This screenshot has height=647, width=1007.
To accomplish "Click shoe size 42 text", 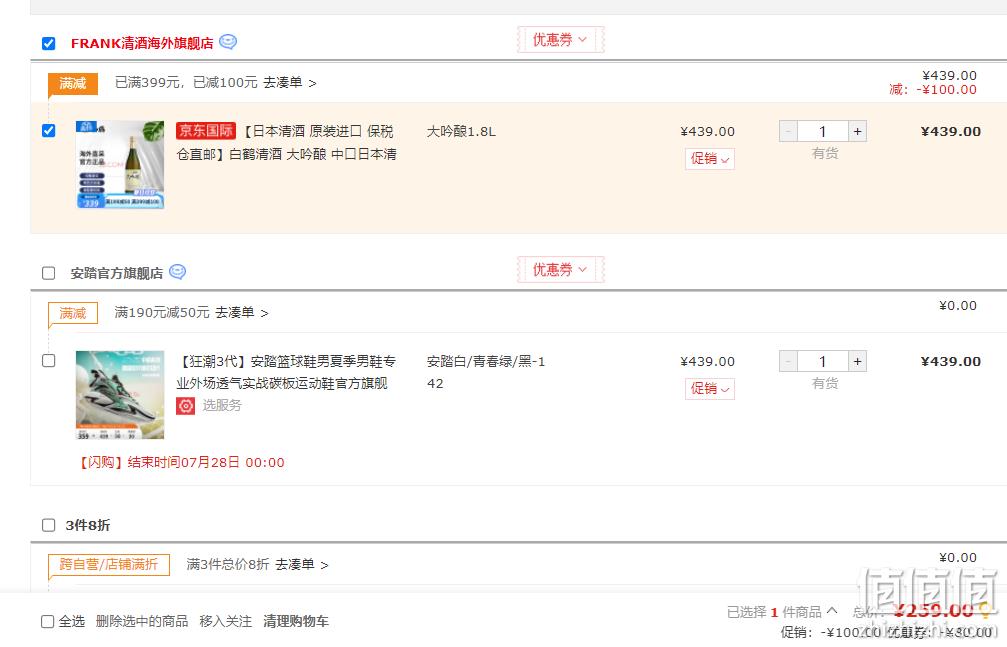I will click(435, 384).
